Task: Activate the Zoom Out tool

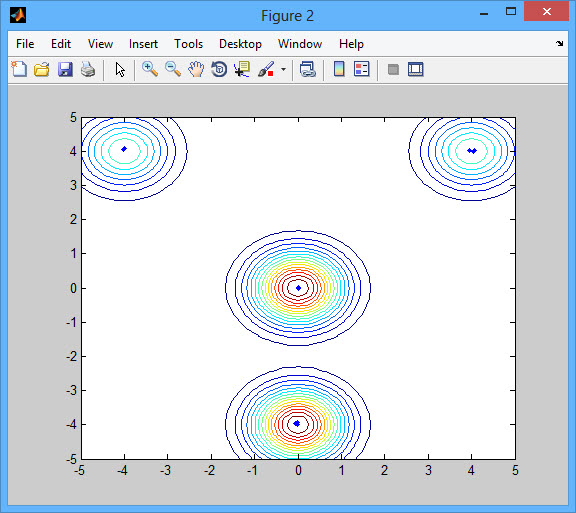Action: coord(173,69)
